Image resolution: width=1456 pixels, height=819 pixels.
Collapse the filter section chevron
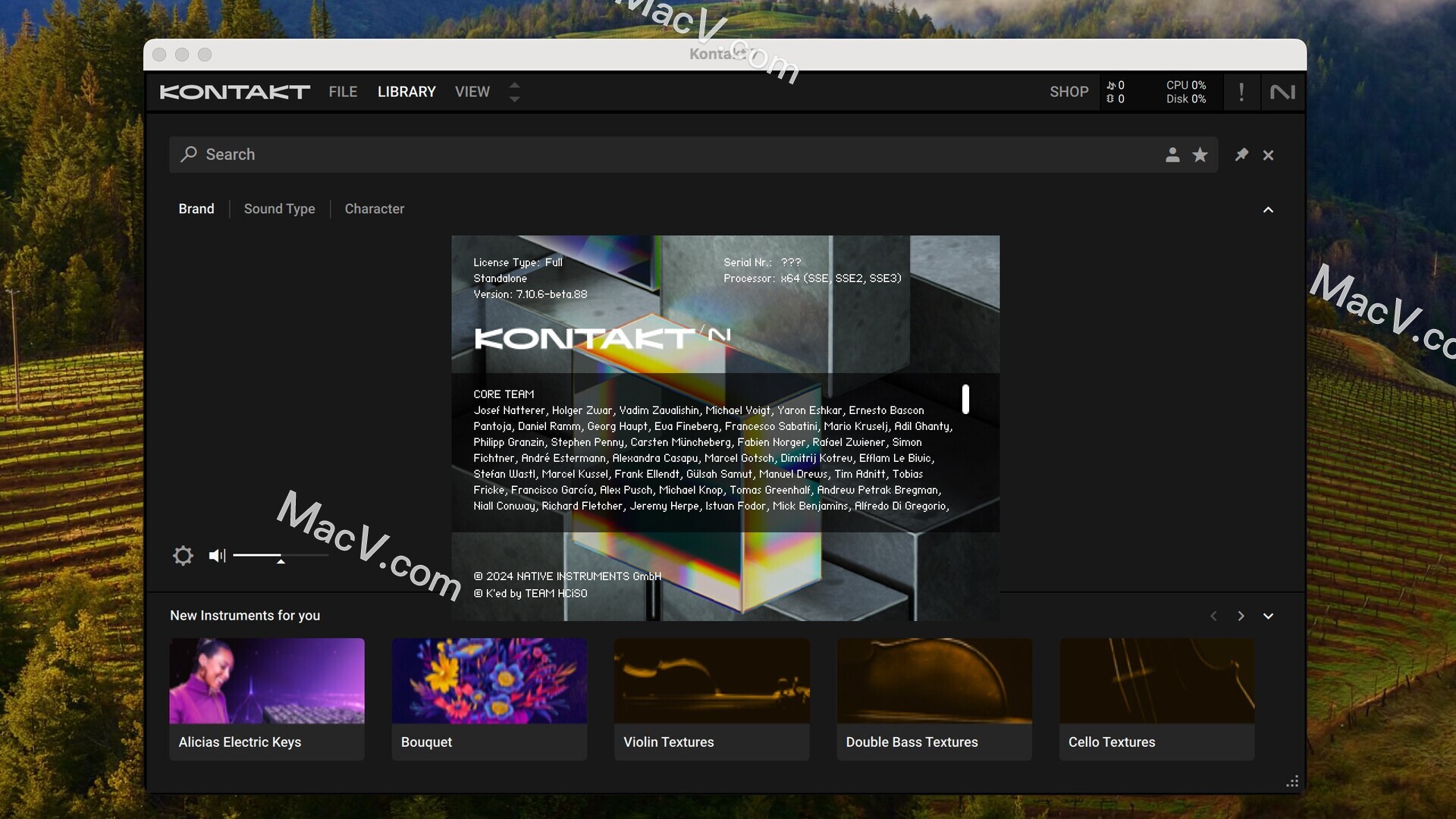pyautogui.click(x=1268, y=209)
